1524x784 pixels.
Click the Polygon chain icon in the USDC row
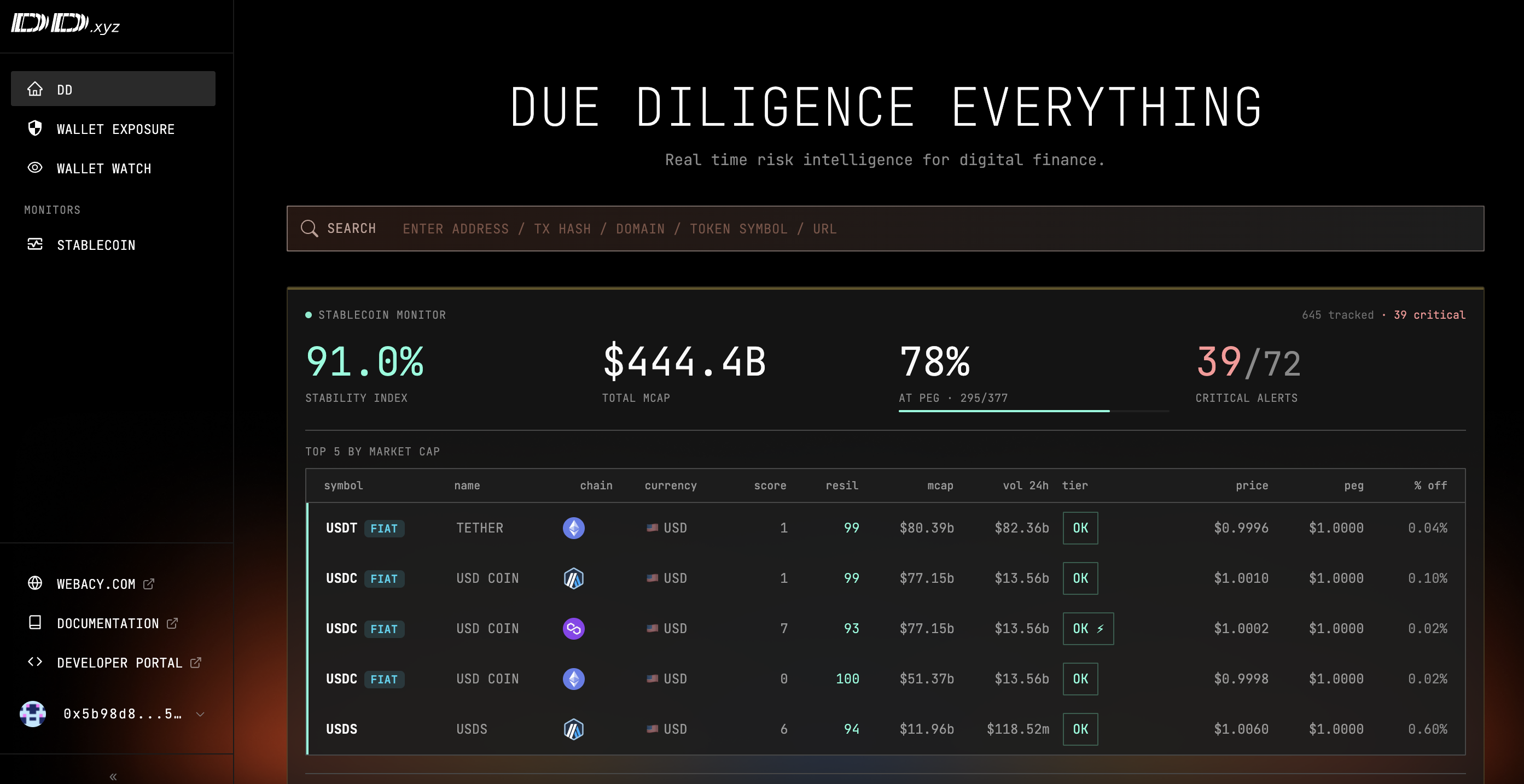point(573,629)
